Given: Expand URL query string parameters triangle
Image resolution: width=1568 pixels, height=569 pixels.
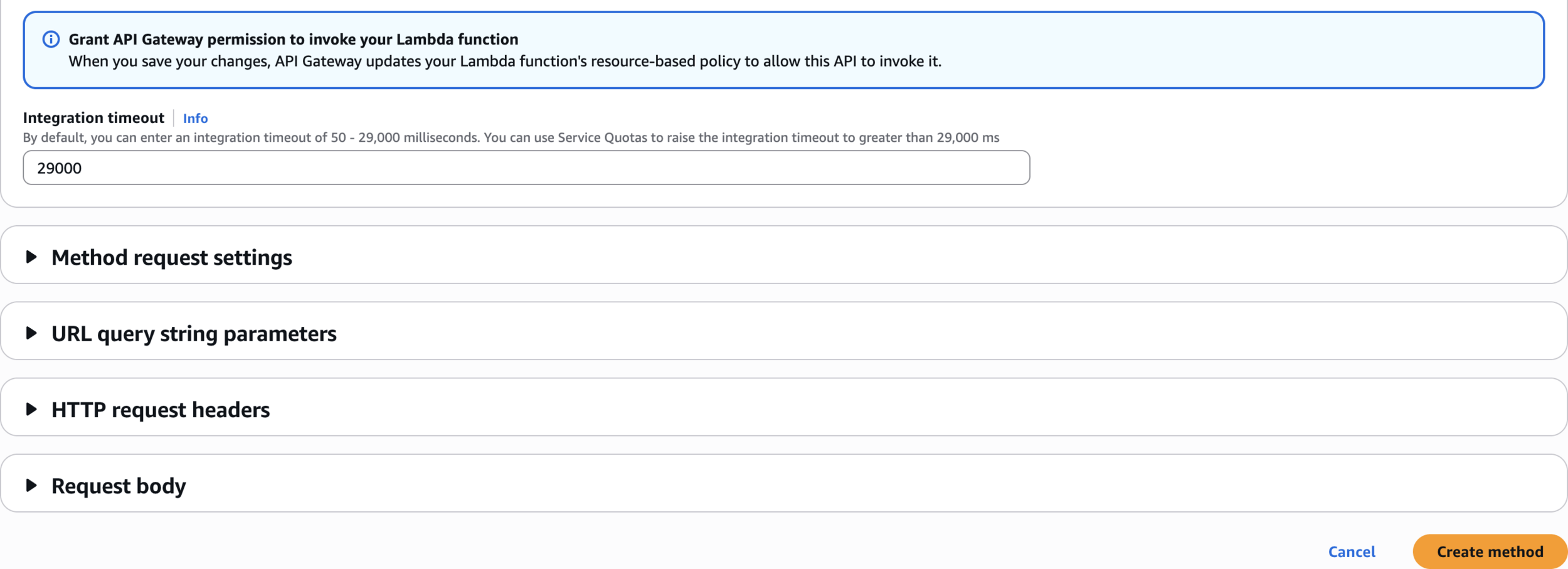Looking at the screenshot, I should pyautogui.click(x=31, y=333).
